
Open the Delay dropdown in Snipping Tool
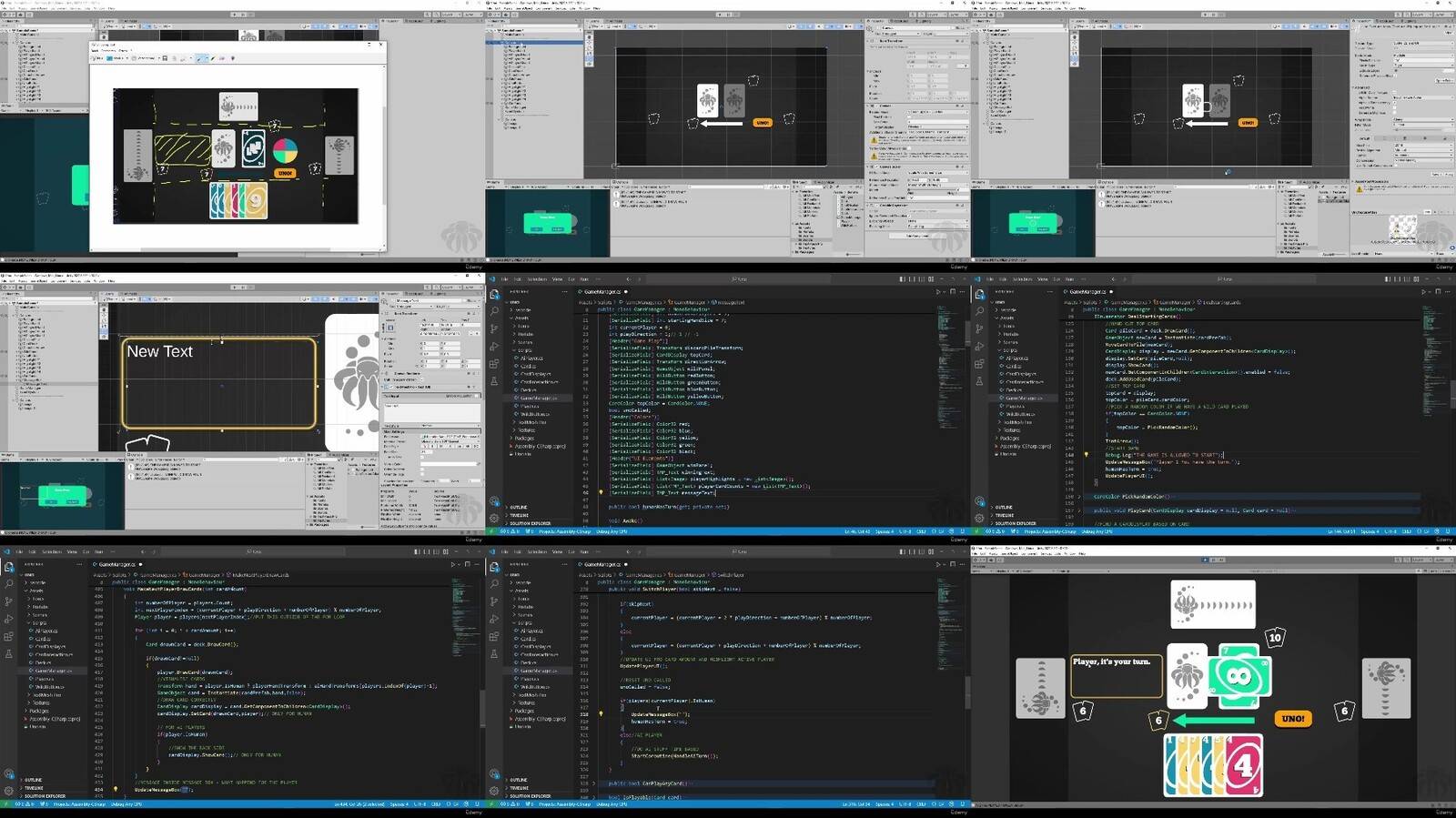coord(146,58)
